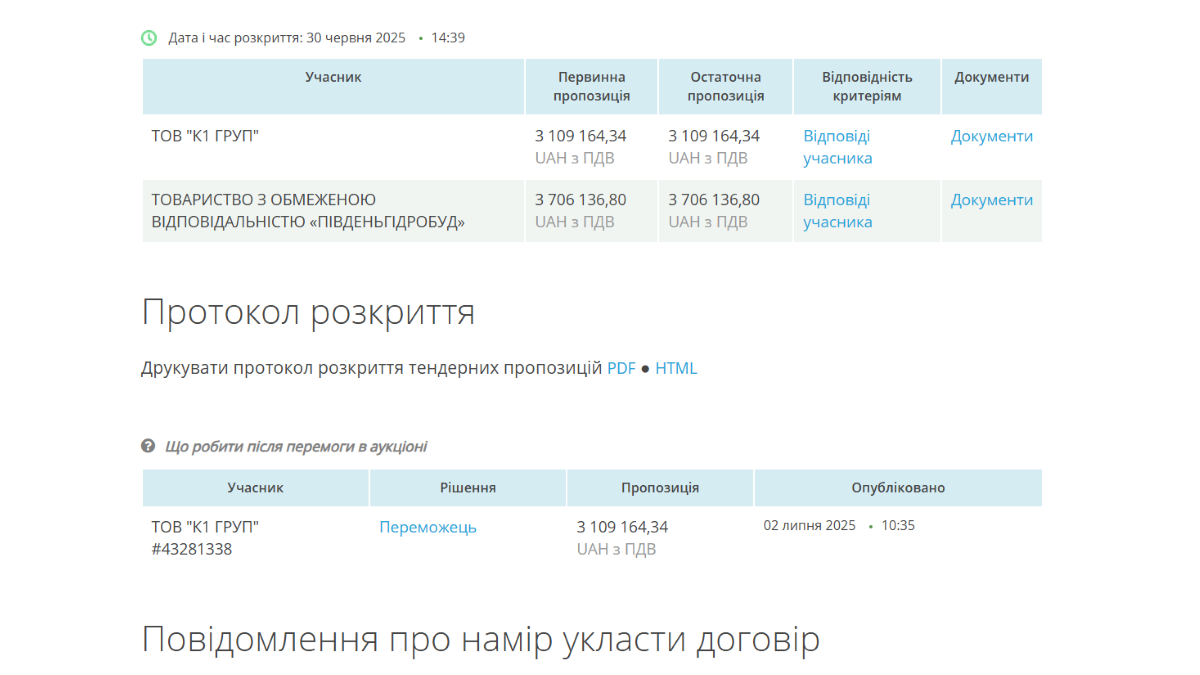Open PDF version of disclosure protocol
Viewport: 1200px width, 675px height.
(x=621, y=368)
